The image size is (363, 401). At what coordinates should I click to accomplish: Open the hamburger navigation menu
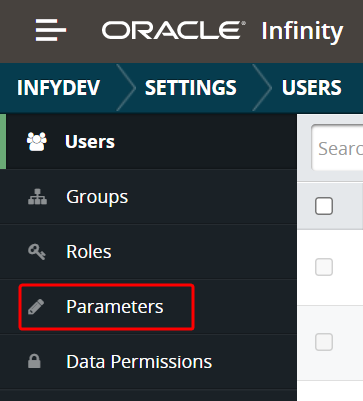pos(51,30)
